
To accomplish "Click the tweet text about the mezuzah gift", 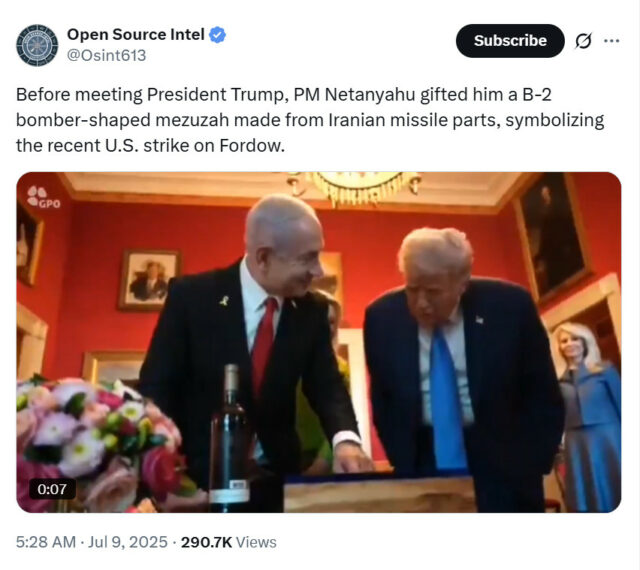I will point(310,120).
